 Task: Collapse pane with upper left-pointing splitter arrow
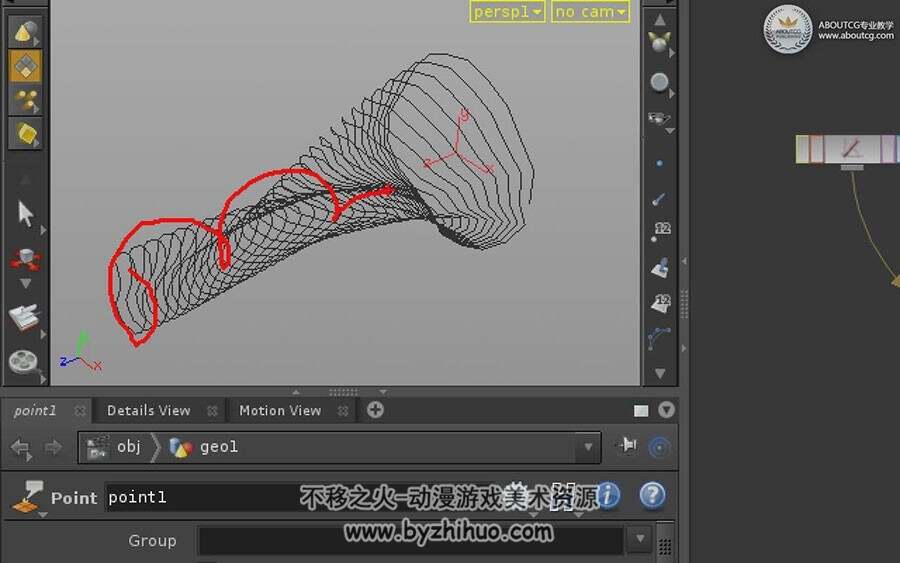pos(684,261)
